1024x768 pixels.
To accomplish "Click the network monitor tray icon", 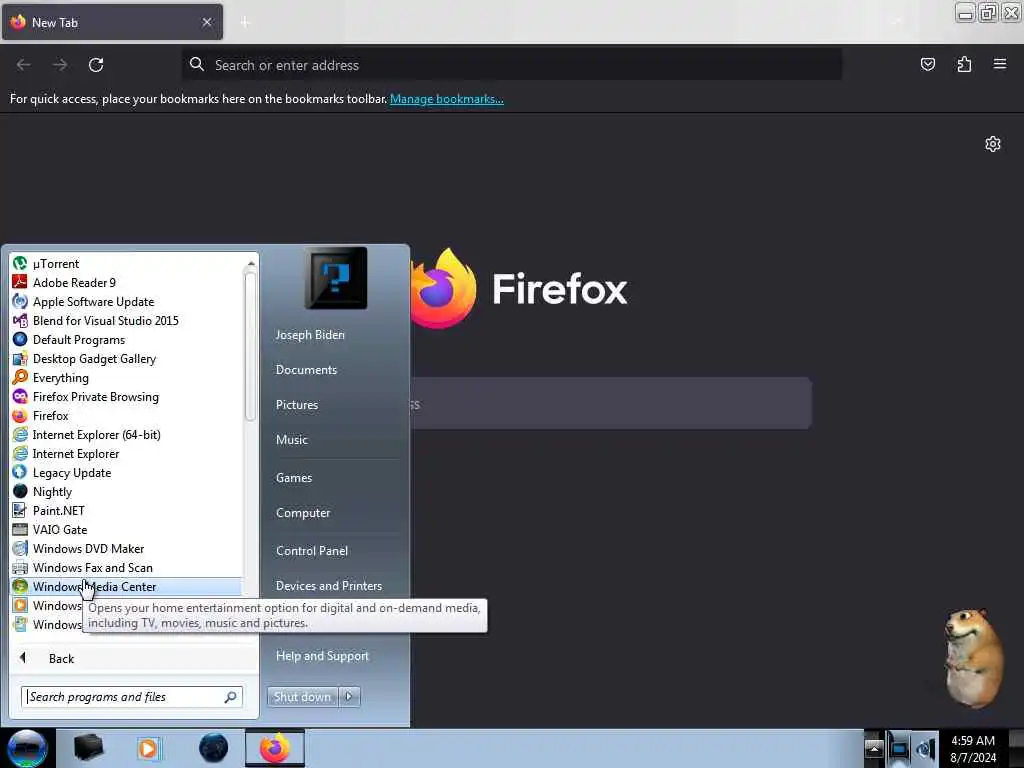I will pyautogui.click(x=899, y=748).
